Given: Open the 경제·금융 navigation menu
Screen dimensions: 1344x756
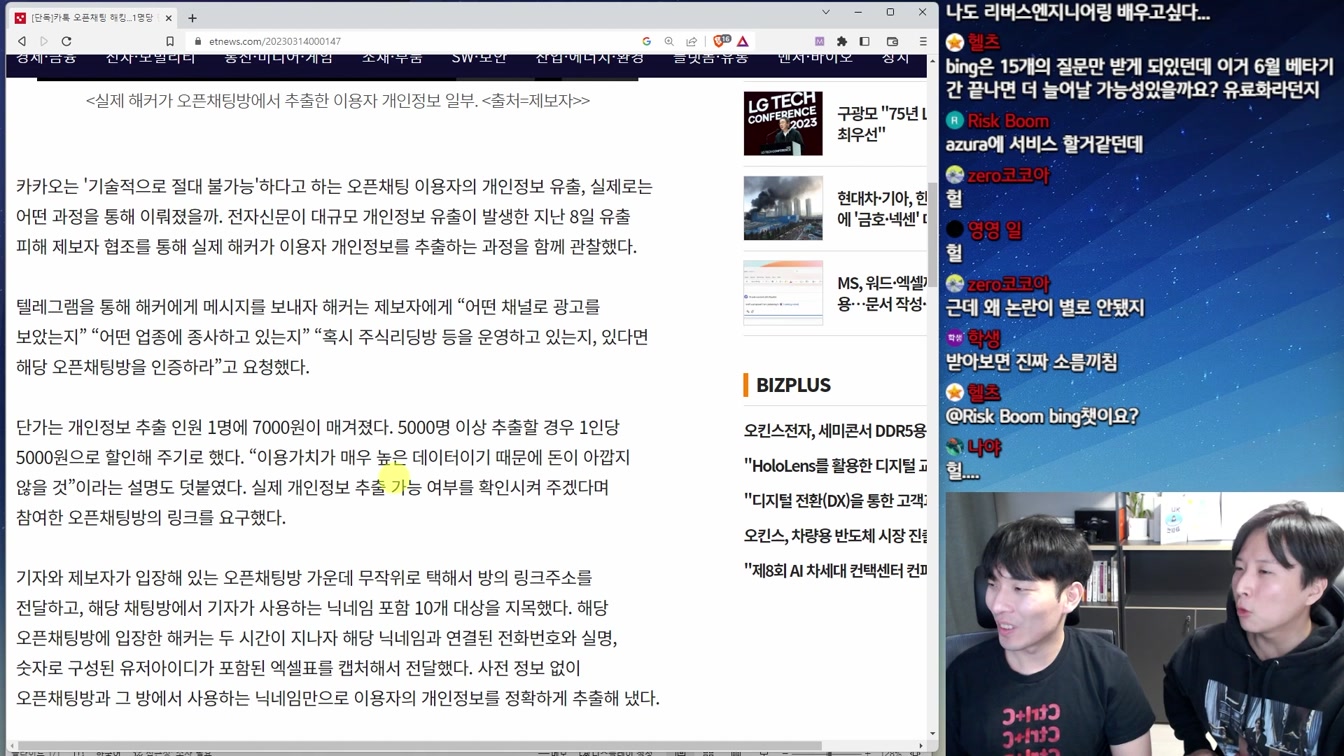Looking at the screenshot, I should 47,58.
